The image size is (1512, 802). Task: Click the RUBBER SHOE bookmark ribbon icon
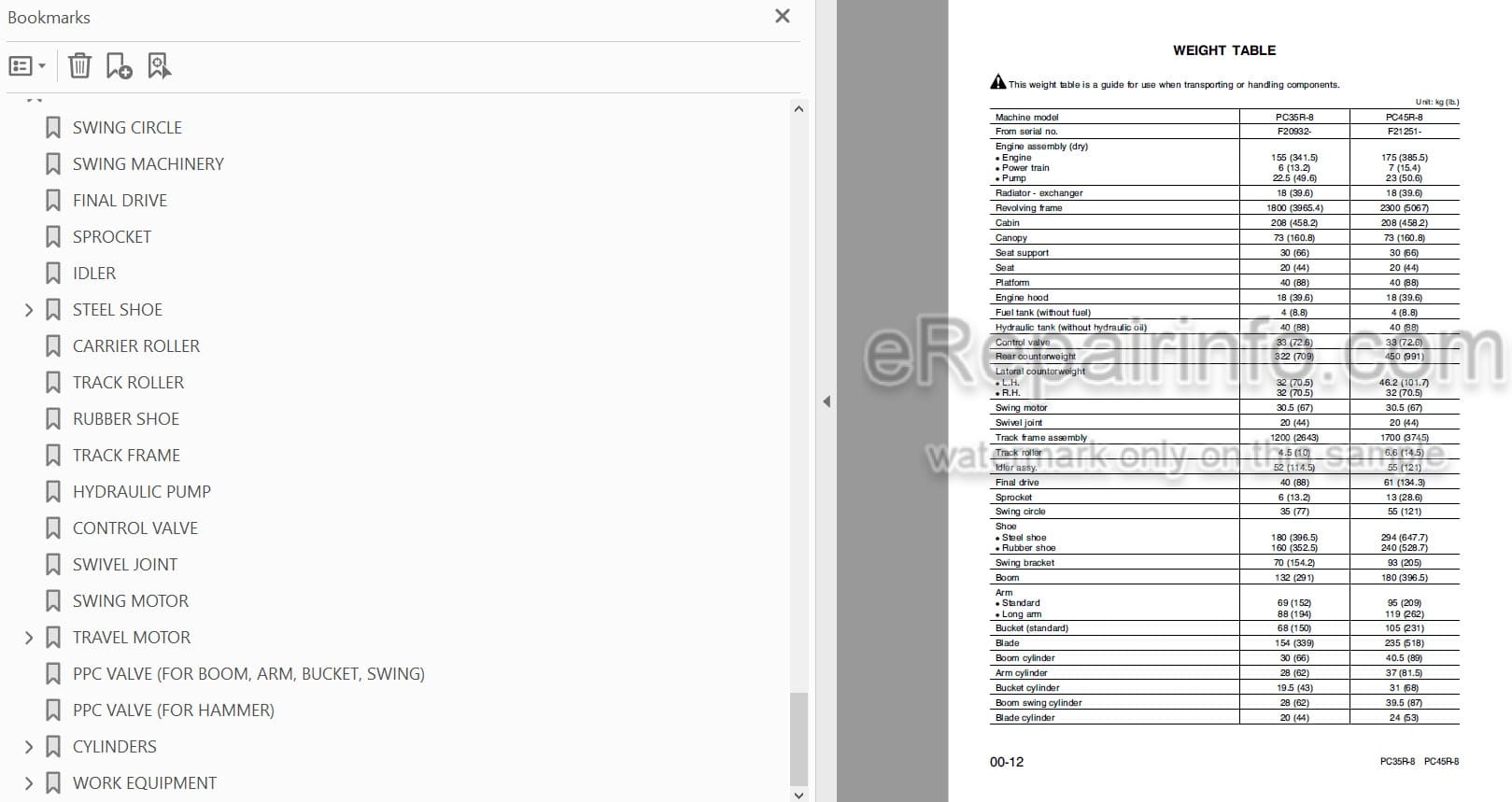(53, 419)
